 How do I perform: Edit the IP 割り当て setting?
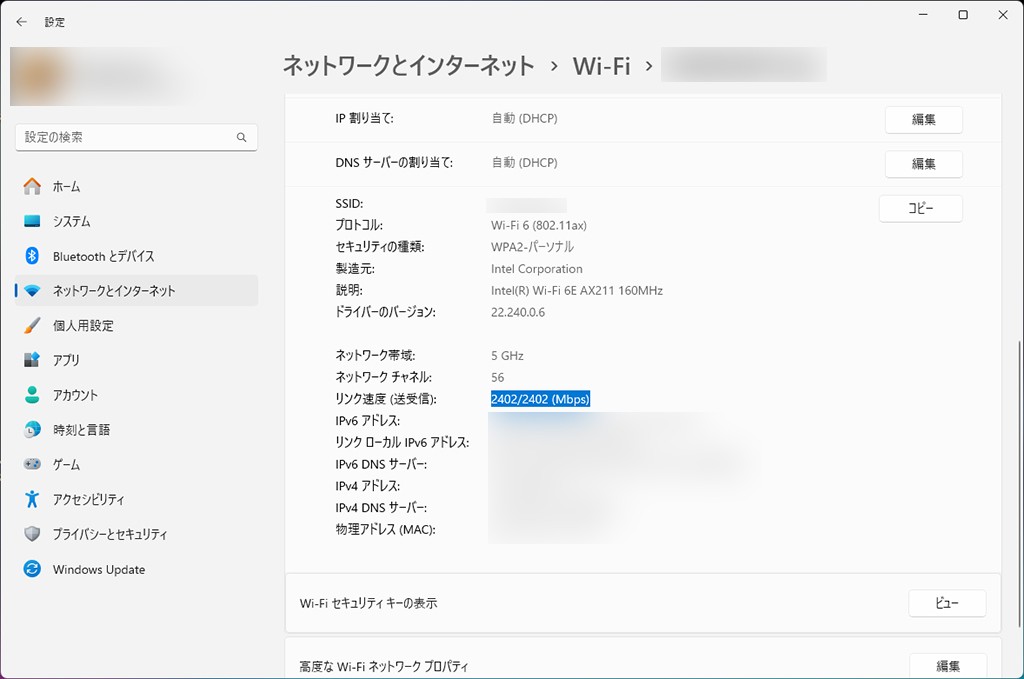923,120
